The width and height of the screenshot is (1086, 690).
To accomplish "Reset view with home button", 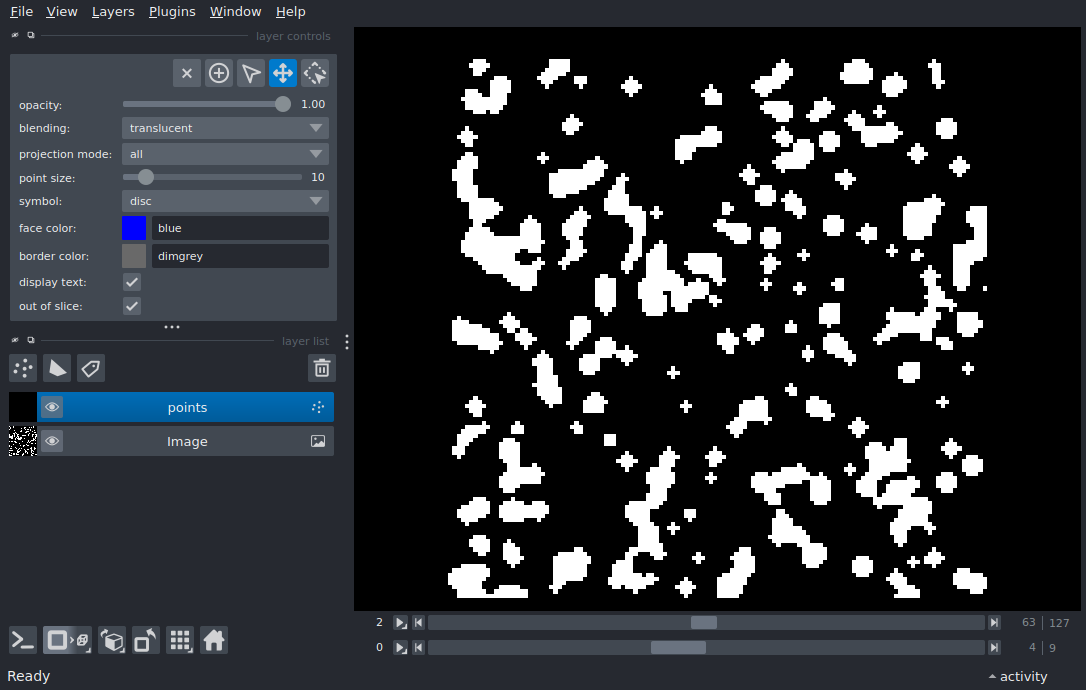I will pyautogui.click(x=214, y=640).
